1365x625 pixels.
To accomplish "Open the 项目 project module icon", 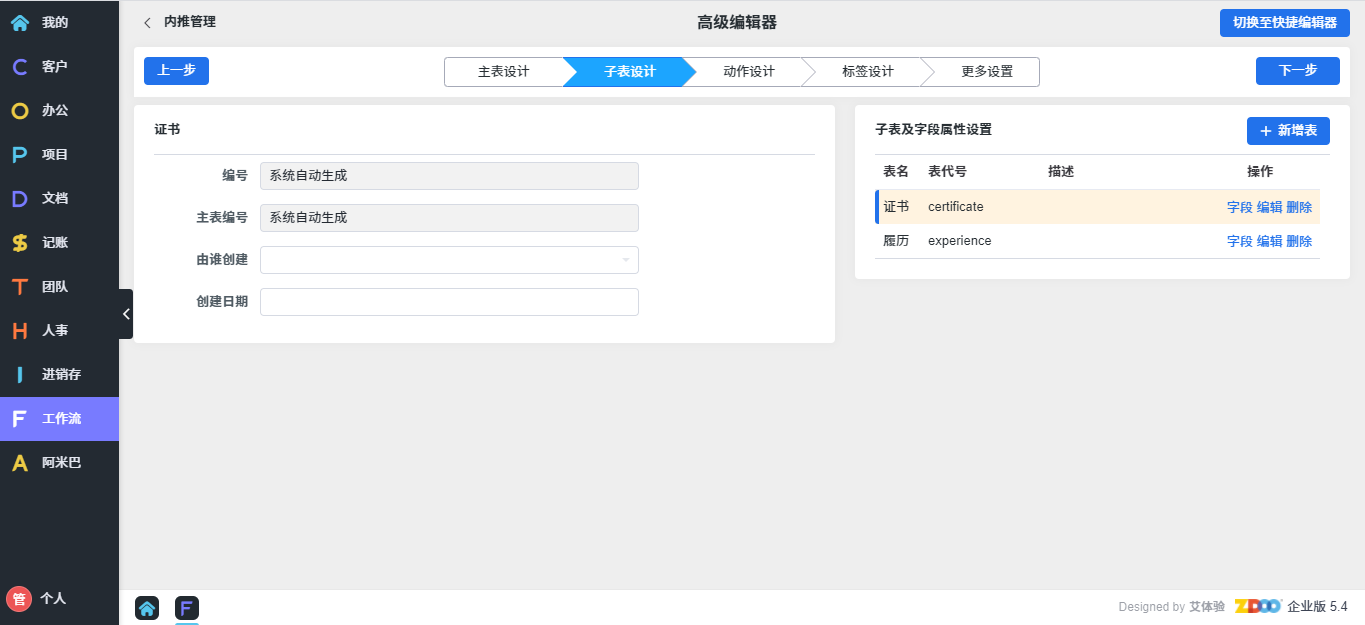I will 20,154.
